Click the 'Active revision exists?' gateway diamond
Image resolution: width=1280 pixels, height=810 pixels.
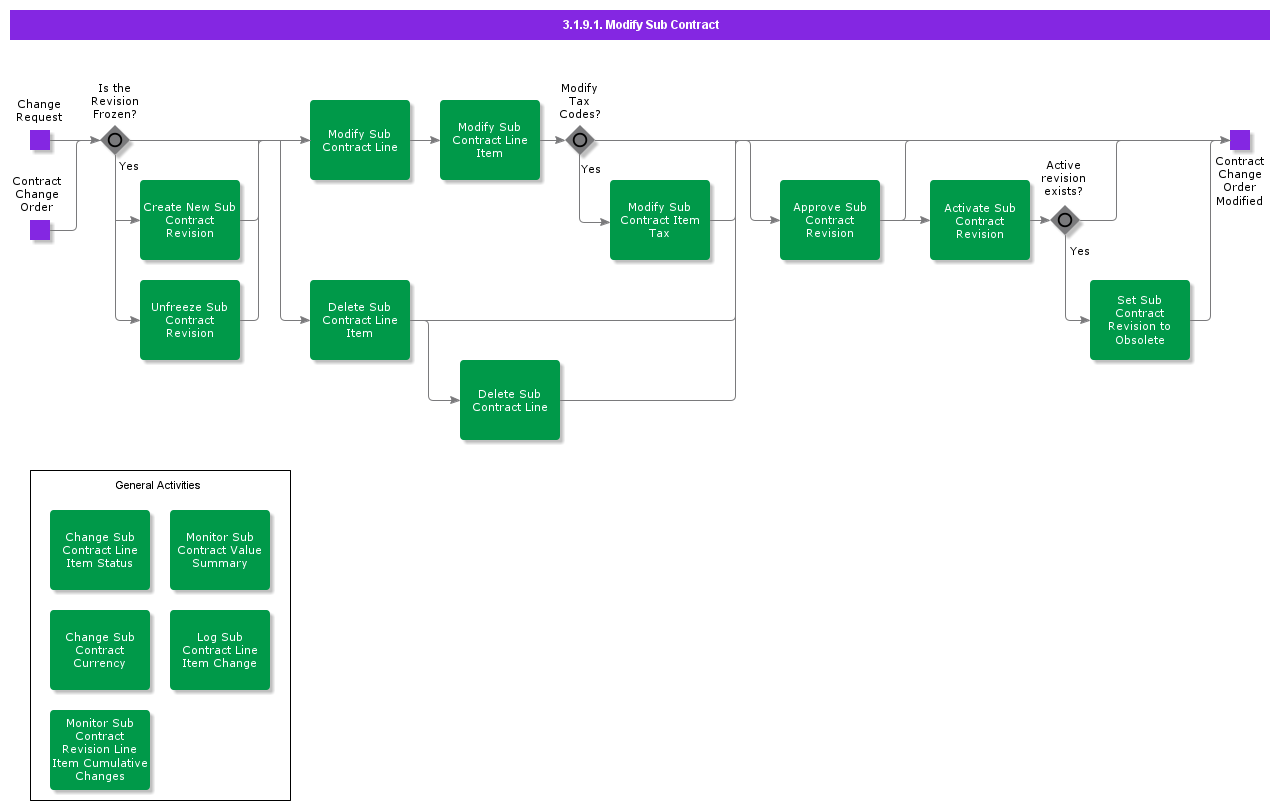point(1065,220)
